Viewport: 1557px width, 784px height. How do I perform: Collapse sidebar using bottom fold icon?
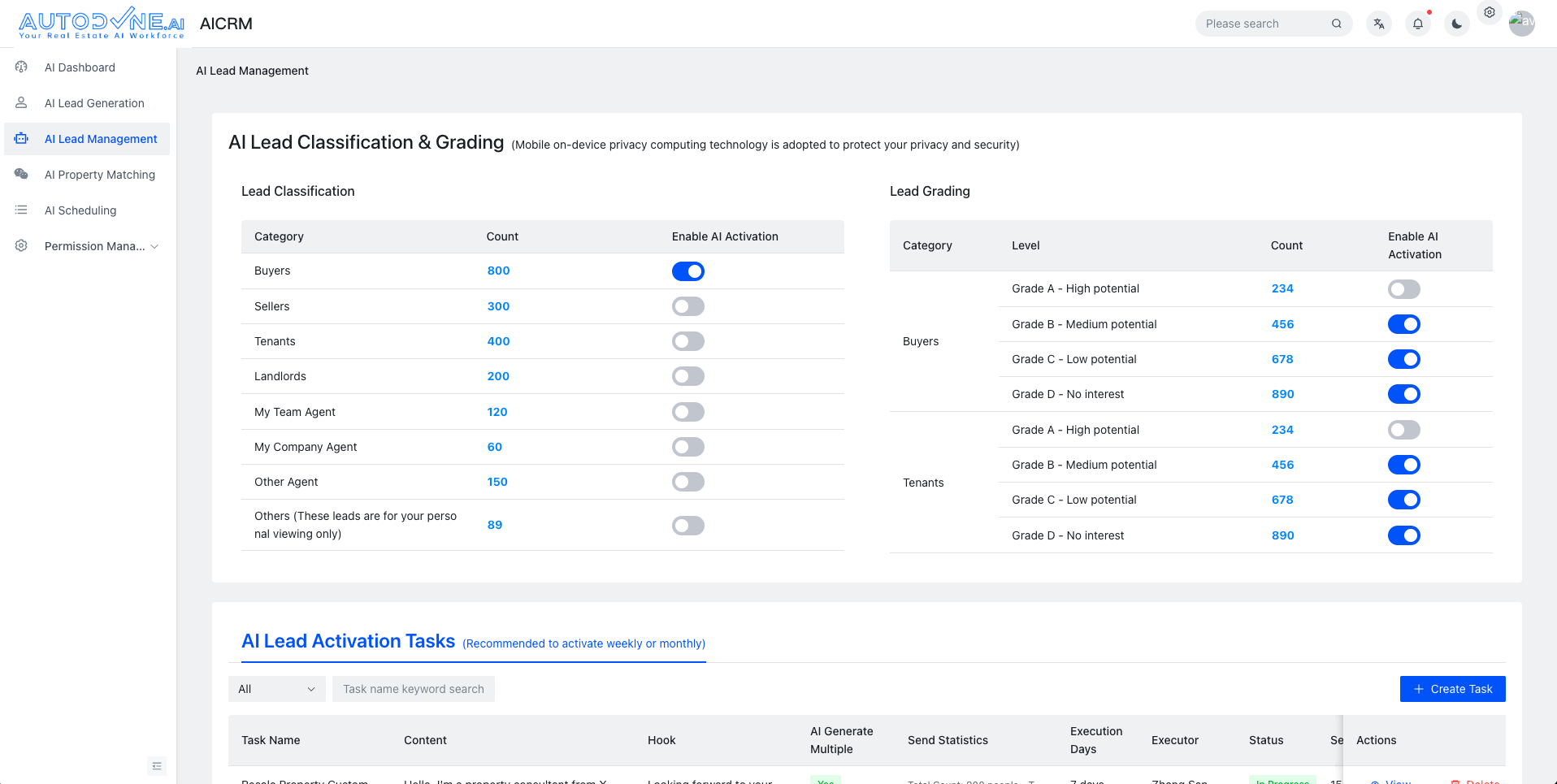157,766
